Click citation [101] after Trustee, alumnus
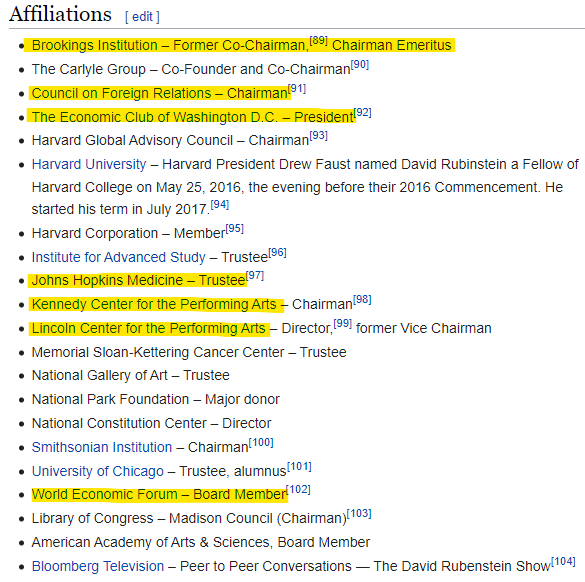This screenshot has width=585, height=582. 299,467
